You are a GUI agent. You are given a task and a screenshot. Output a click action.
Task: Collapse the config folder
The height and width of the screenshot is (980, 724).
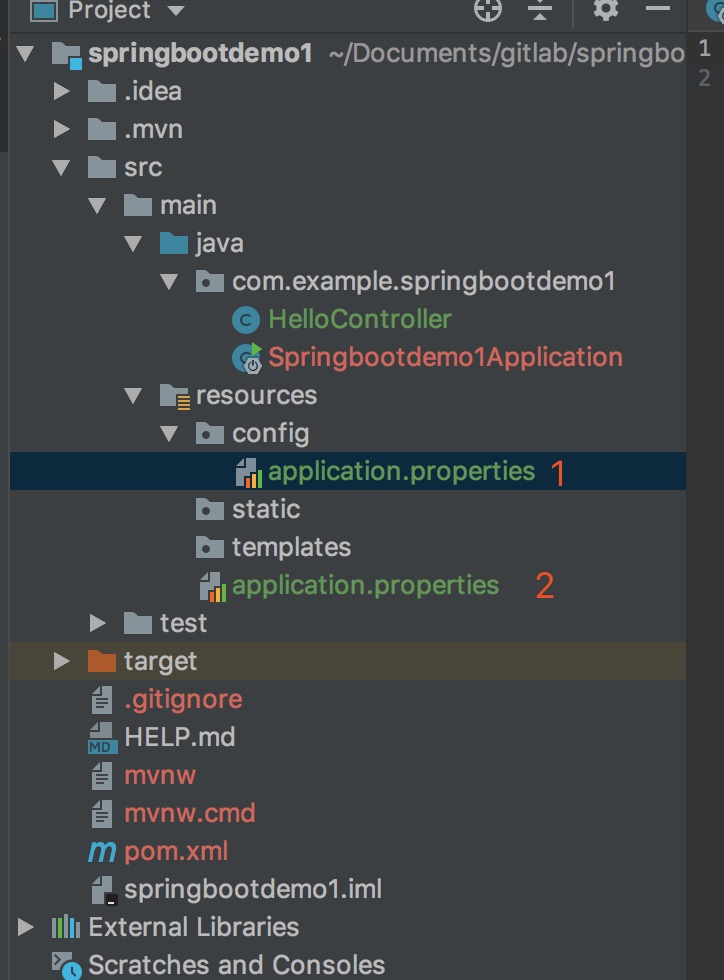pyautogui.click(x=170, y=434)
